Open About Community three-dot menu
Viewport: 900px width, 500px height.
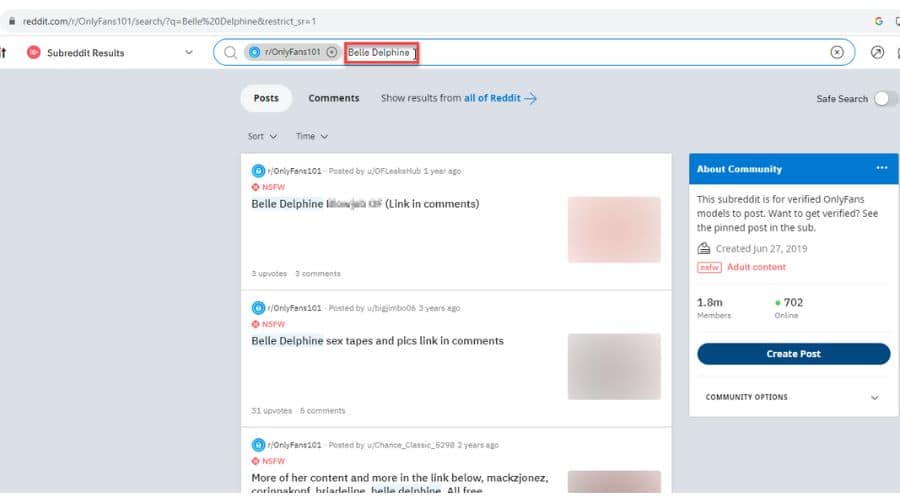point(882,168)
